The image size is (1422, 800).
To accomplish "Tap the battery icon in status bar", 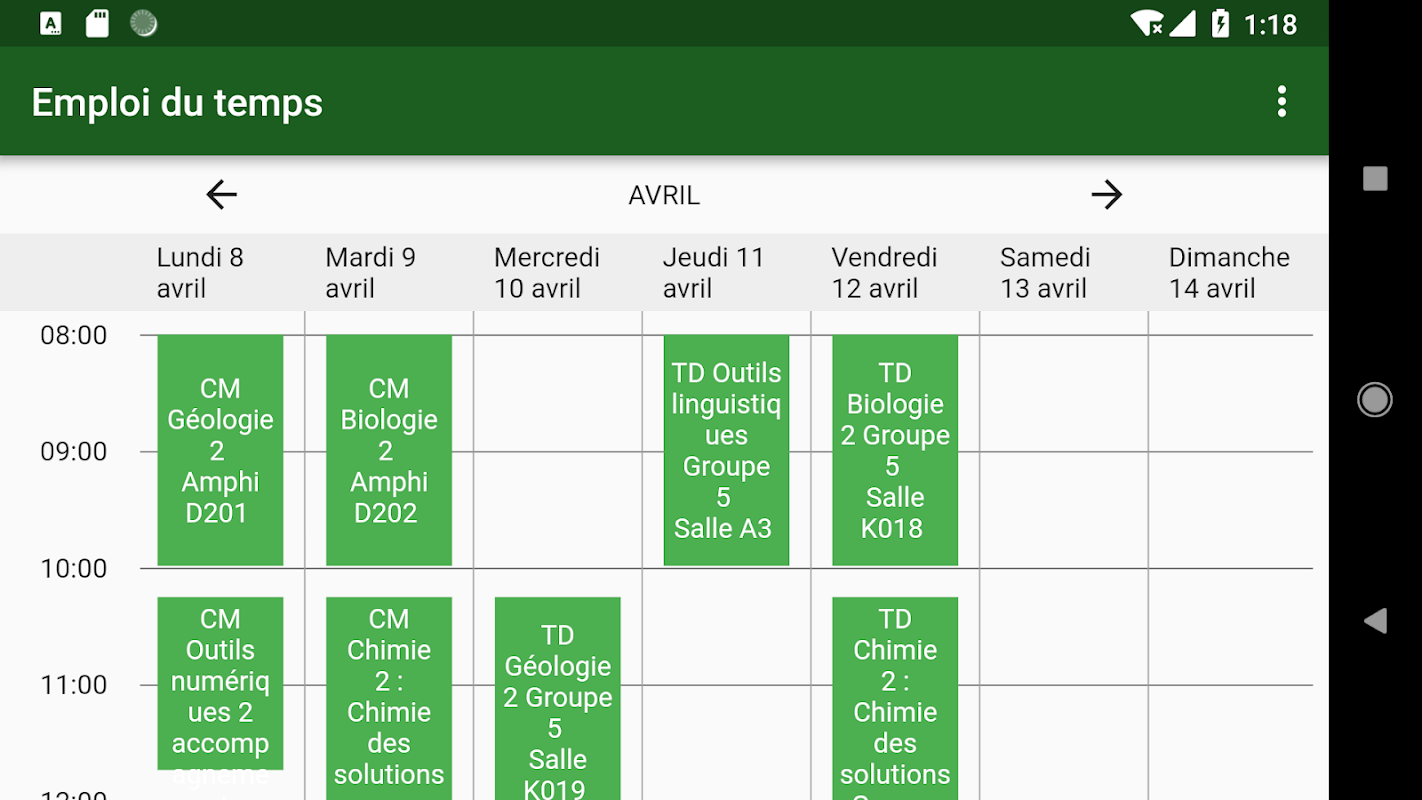I will 1220,23.
